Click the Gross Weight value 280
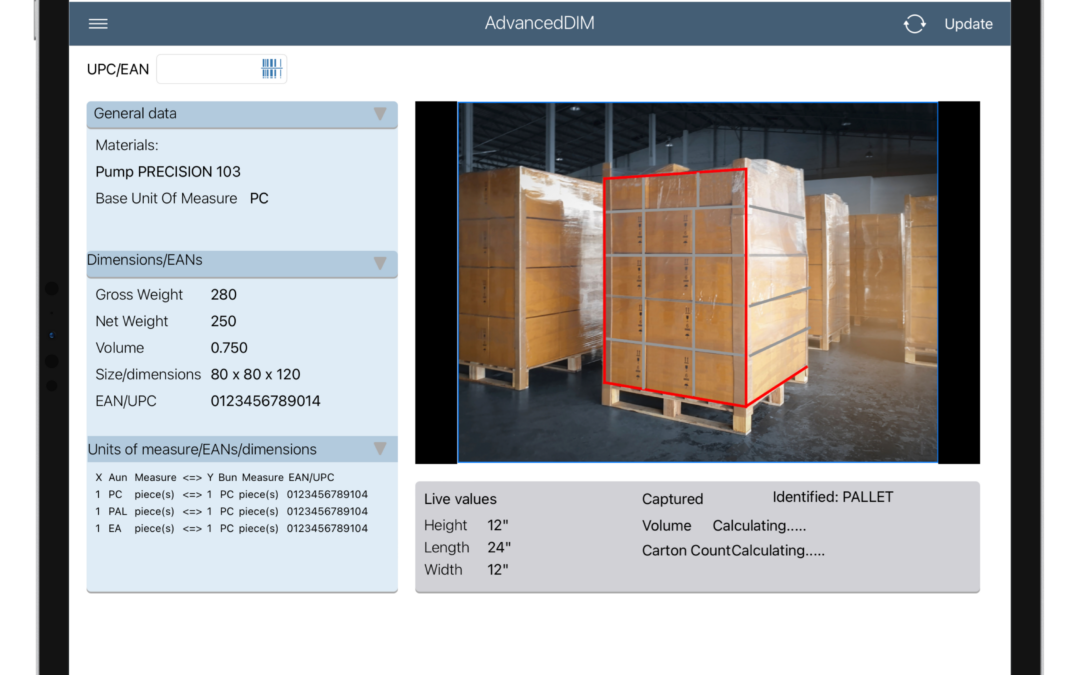 coord(223,294)
